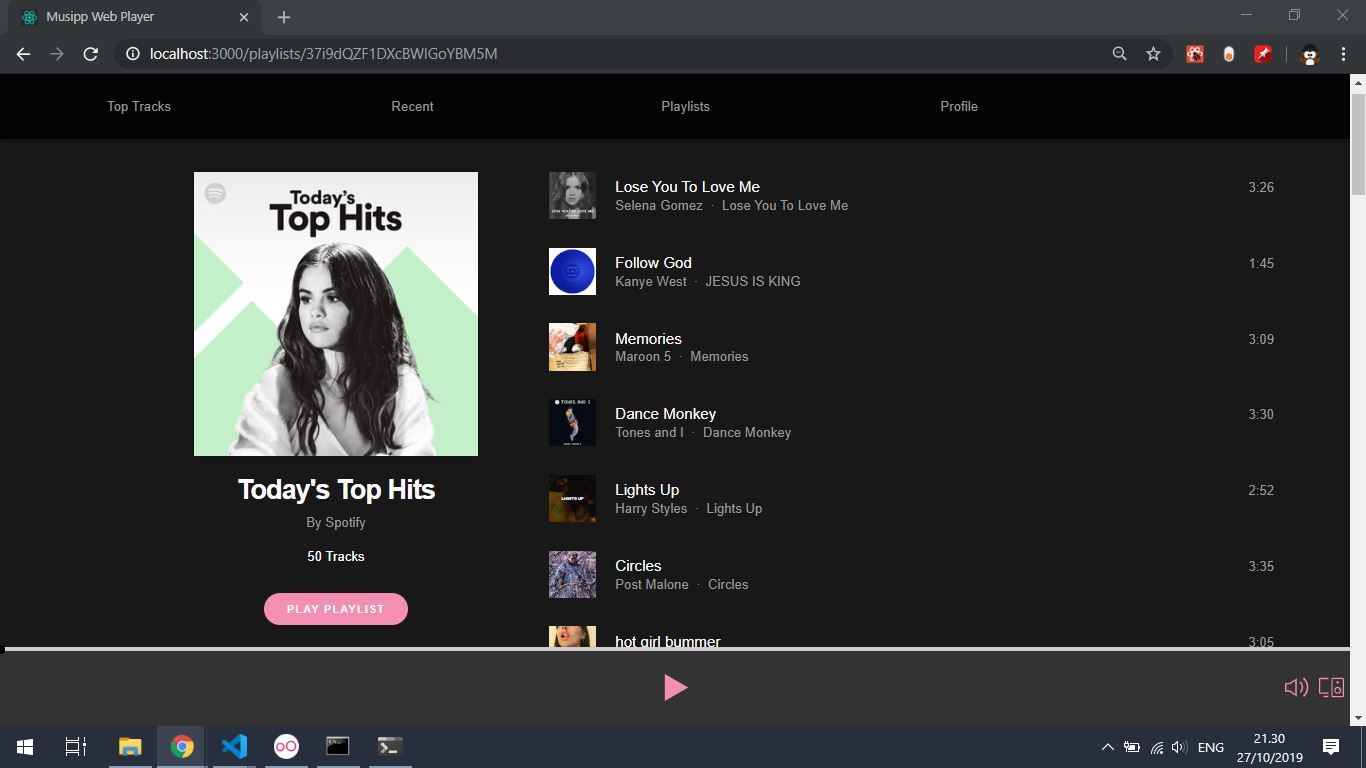Start playback with the pink play icon

coord(676,687)
